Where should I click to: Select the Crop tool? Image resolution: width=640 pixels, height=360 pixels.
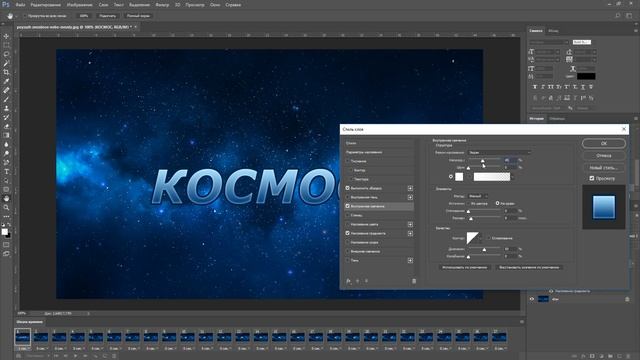click(6, 72)
